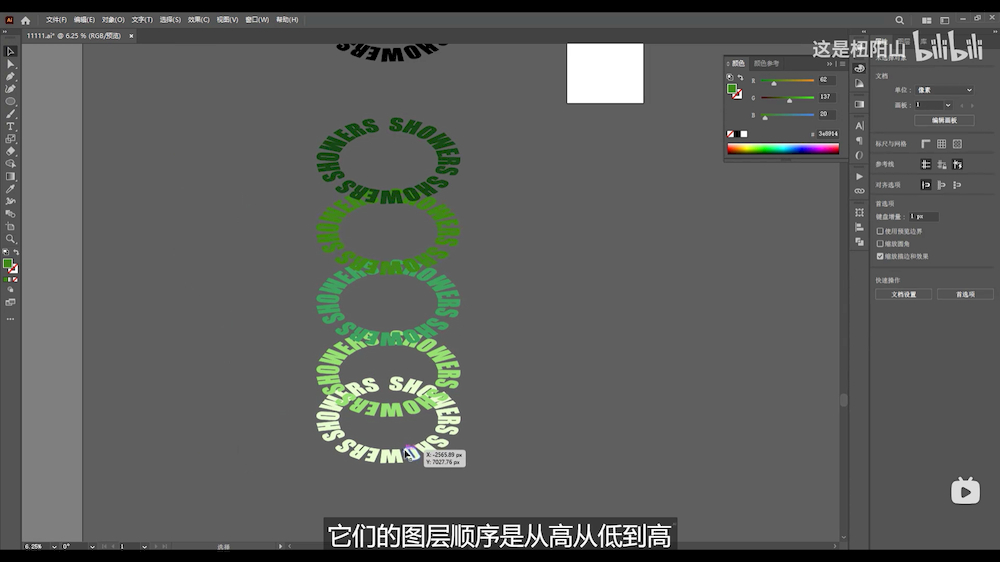Select the Blend tool
The height and width of the screenshot is (562, 1000).
10,214
